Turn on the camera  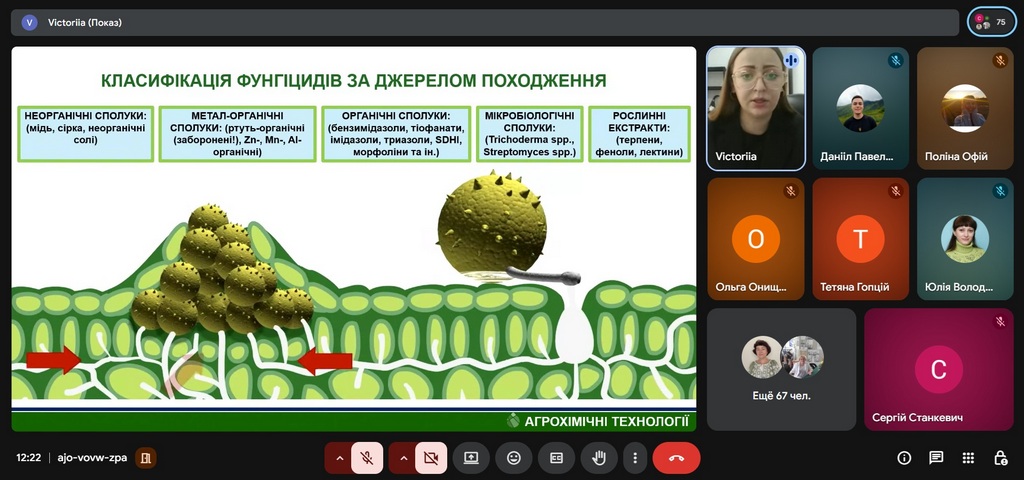click(x=431, y=458)
